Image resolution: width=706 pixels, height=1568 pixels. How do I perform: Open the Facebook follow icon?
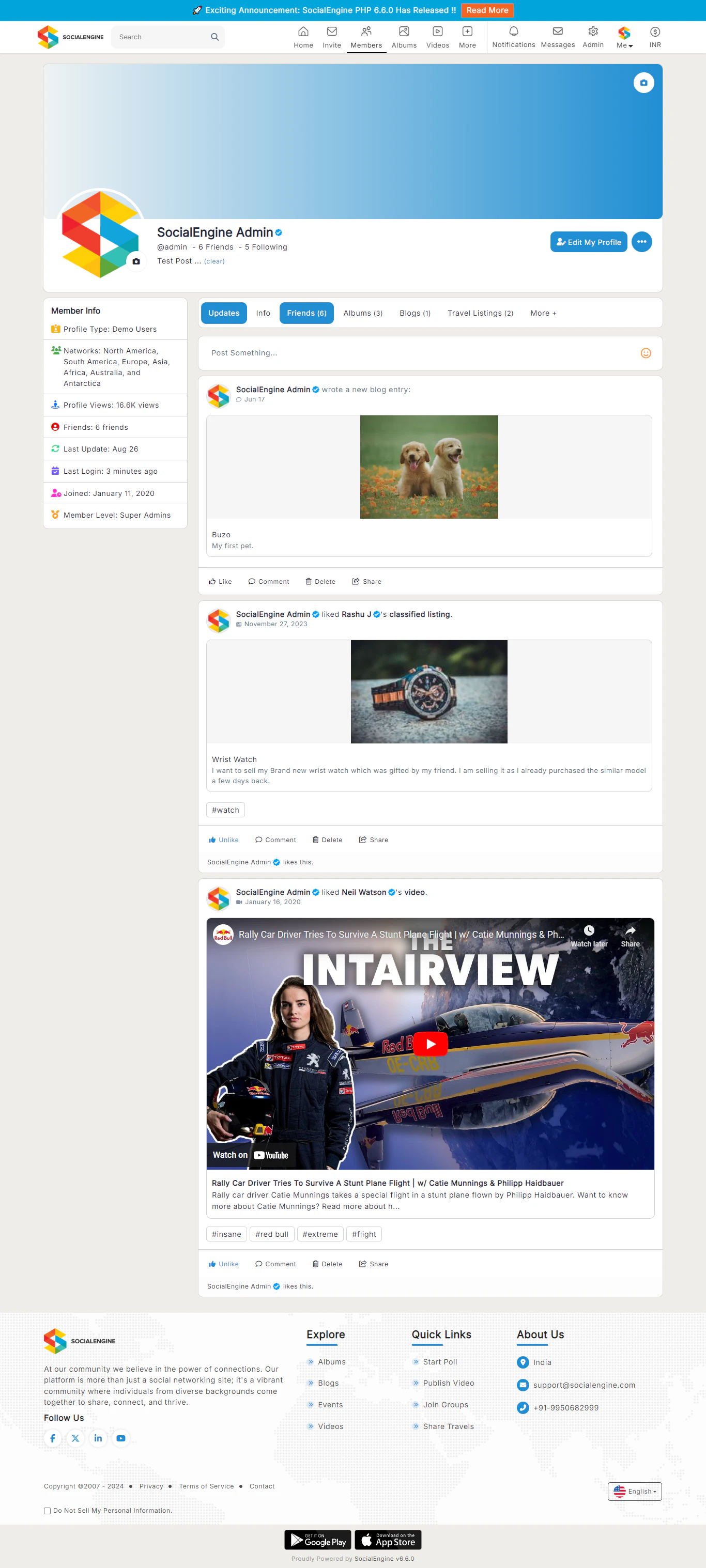click(x=53, y=1438)
